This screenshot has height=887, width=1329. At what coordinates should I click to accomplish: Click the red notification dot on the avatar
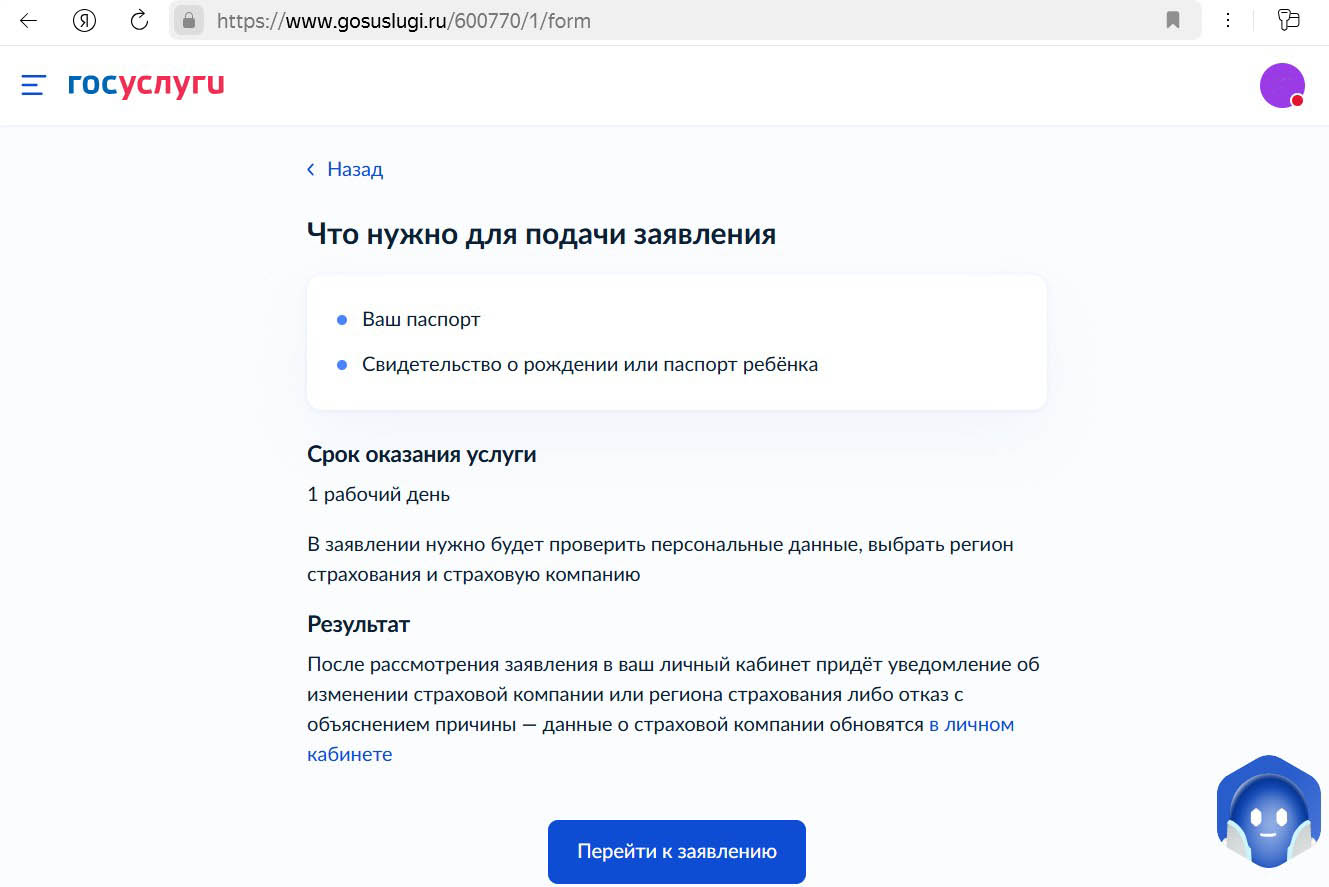(1299, 100)
